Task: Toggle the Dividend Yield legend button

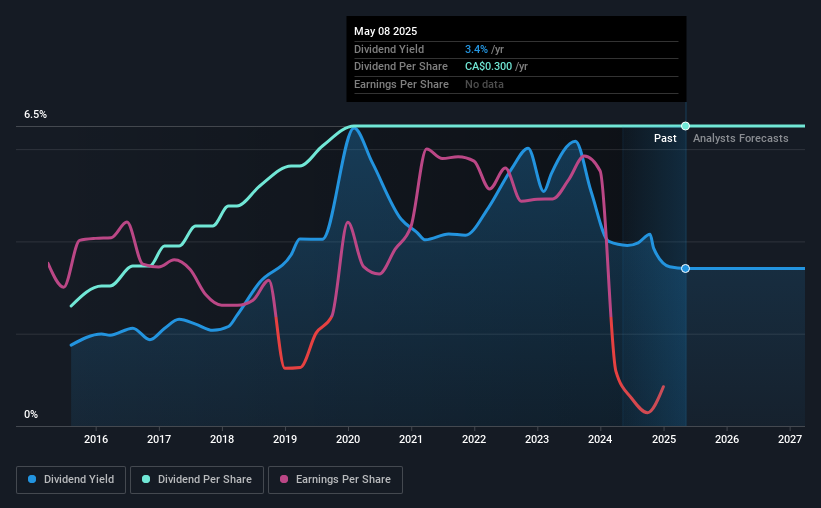Action: click(71, 480)
